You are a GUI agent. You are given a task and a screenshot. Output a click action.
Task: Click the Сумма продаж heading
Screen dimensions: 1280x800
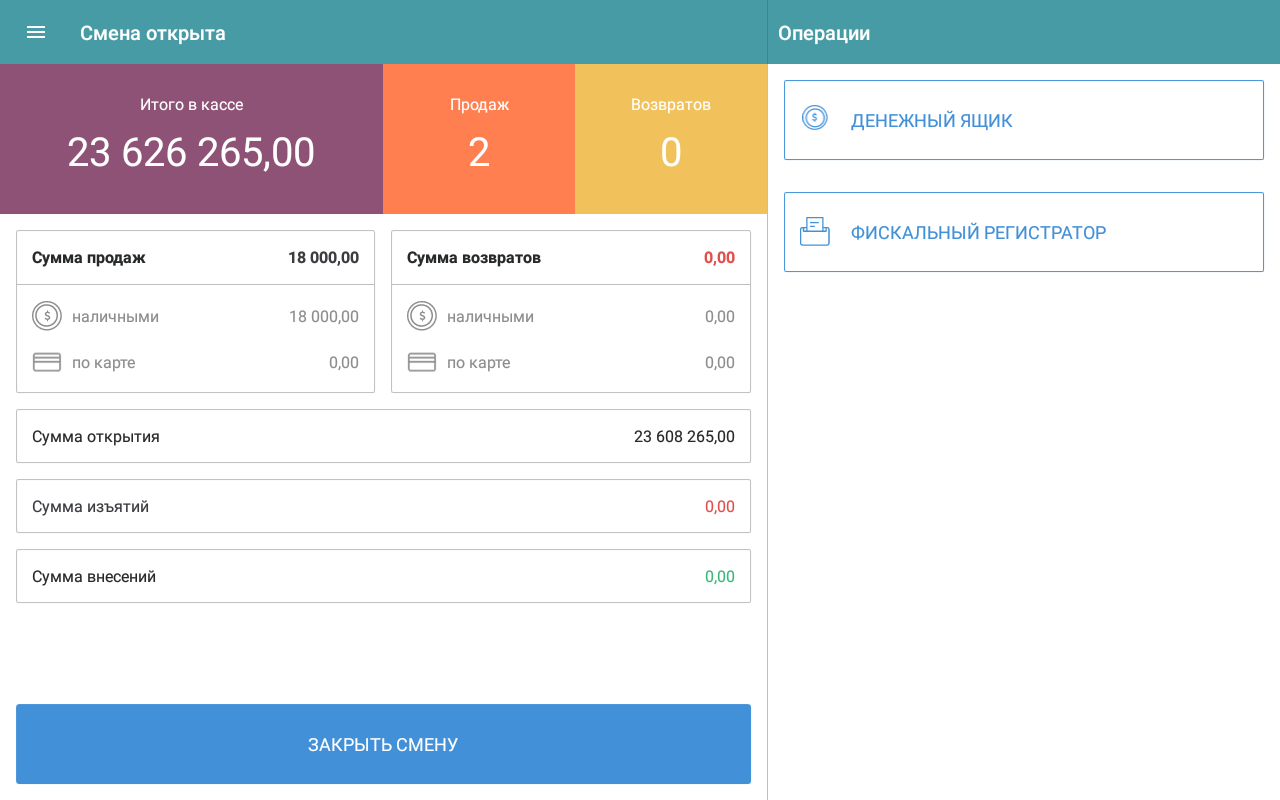point(89,258)
